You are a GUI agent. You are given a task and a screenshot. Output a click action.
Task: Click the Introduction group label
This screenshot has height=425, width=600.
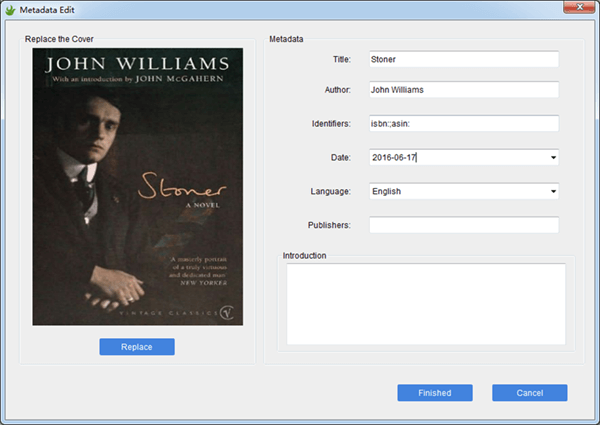(x=305, y=256)
